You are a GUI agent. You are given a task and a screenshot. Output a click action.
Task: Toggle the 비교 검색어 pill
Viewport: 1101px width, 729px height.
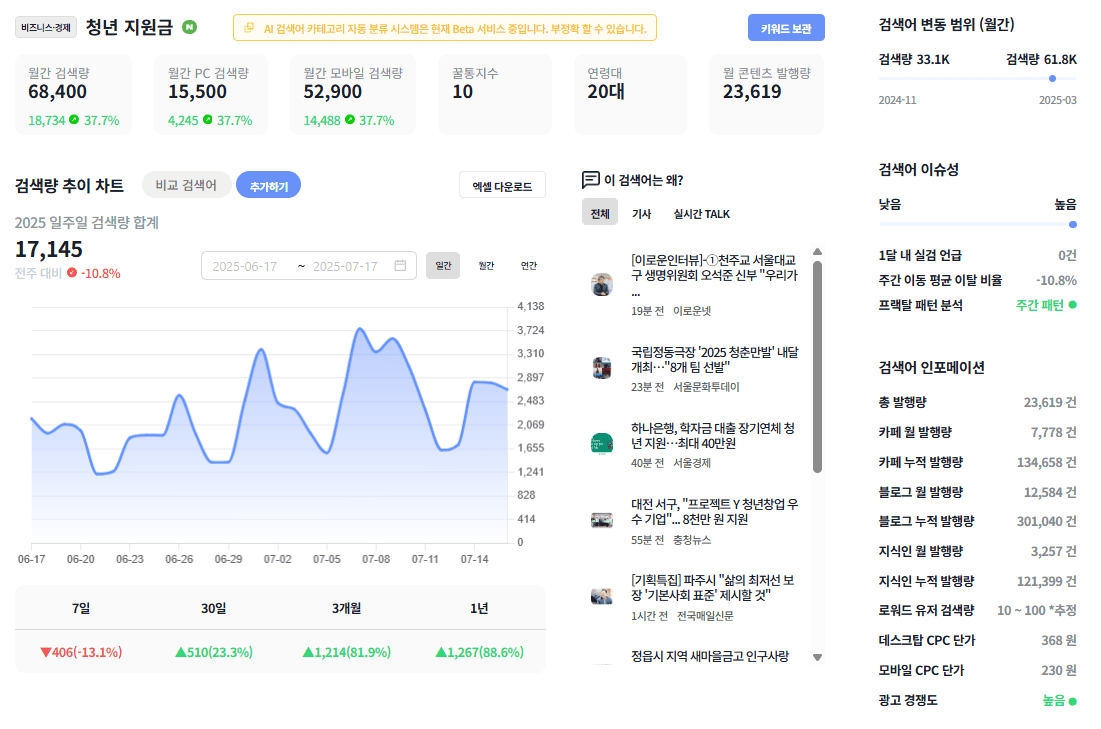[186, 185]
